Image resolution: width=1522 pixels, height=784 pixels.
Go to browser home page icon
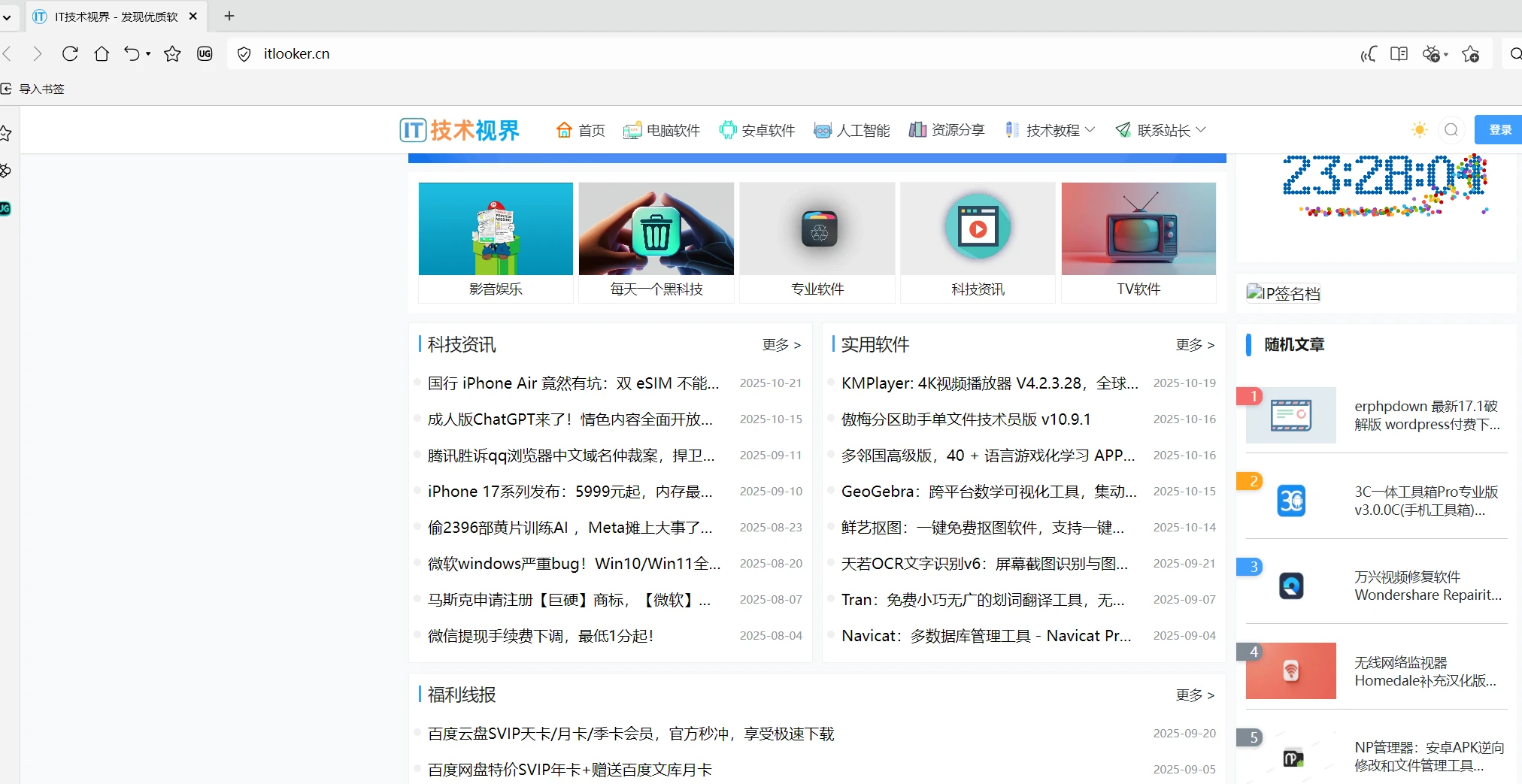(x=102, y=53)
